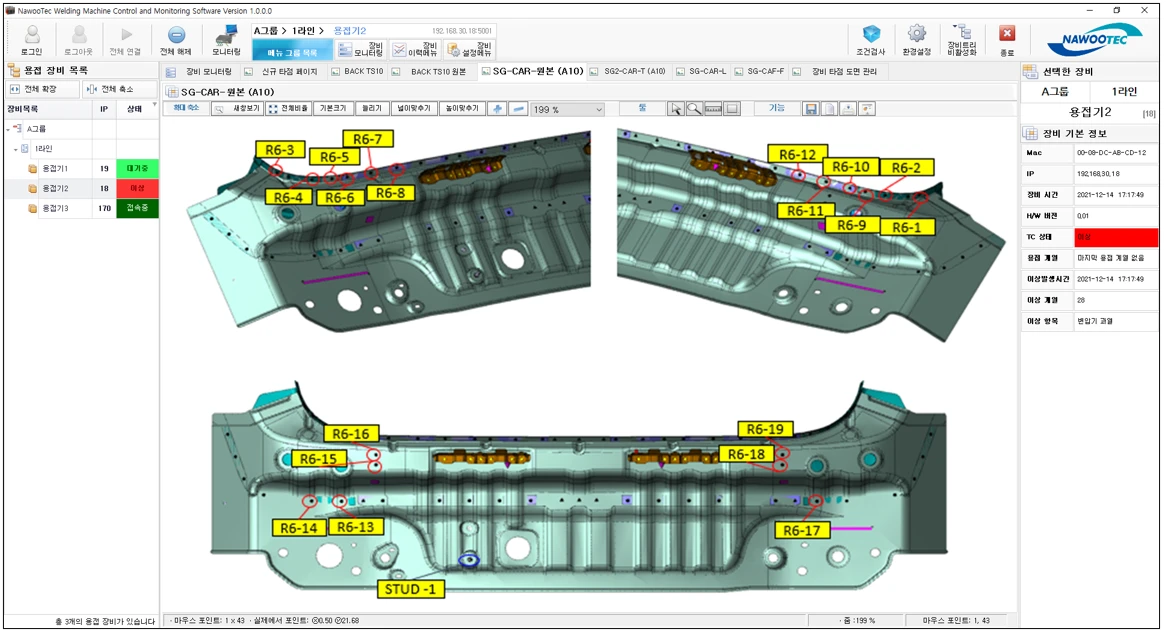Open 환경설정 gear settings
Viewport: 1166px width, 630px height.
click(917, 34)
